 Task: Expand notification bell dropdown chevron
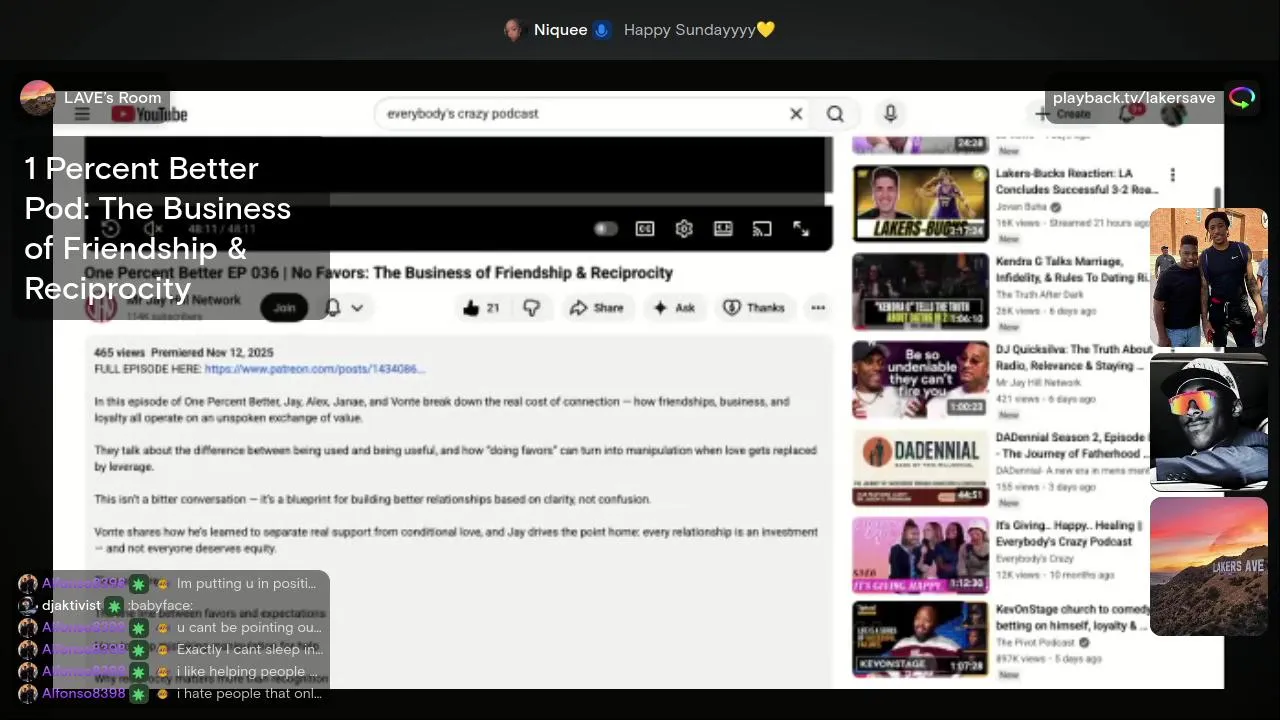coord(356,308)
